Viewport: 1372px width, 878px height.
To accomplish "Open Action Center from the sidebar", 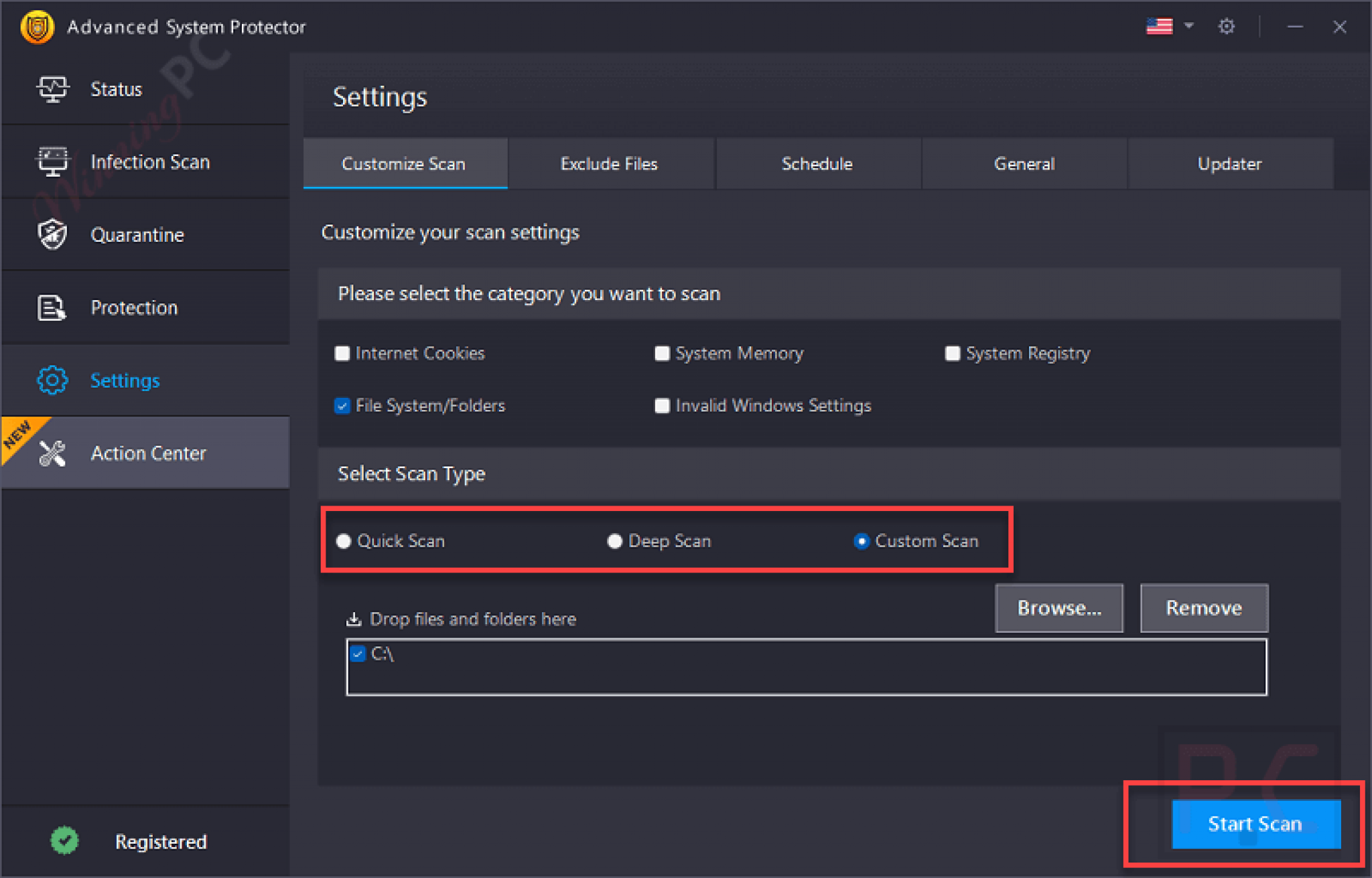I will [145, 453].
